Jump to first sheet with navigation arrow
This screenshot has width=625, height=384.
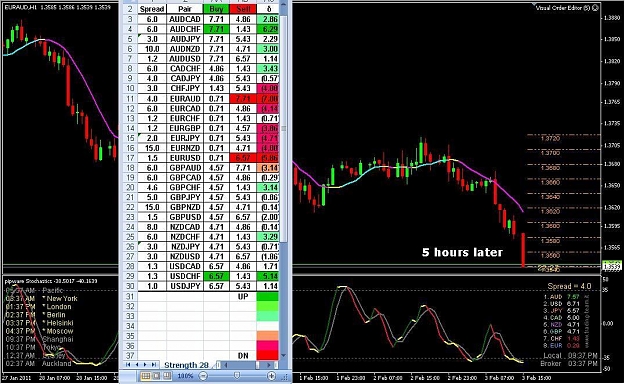coord(128,365)
